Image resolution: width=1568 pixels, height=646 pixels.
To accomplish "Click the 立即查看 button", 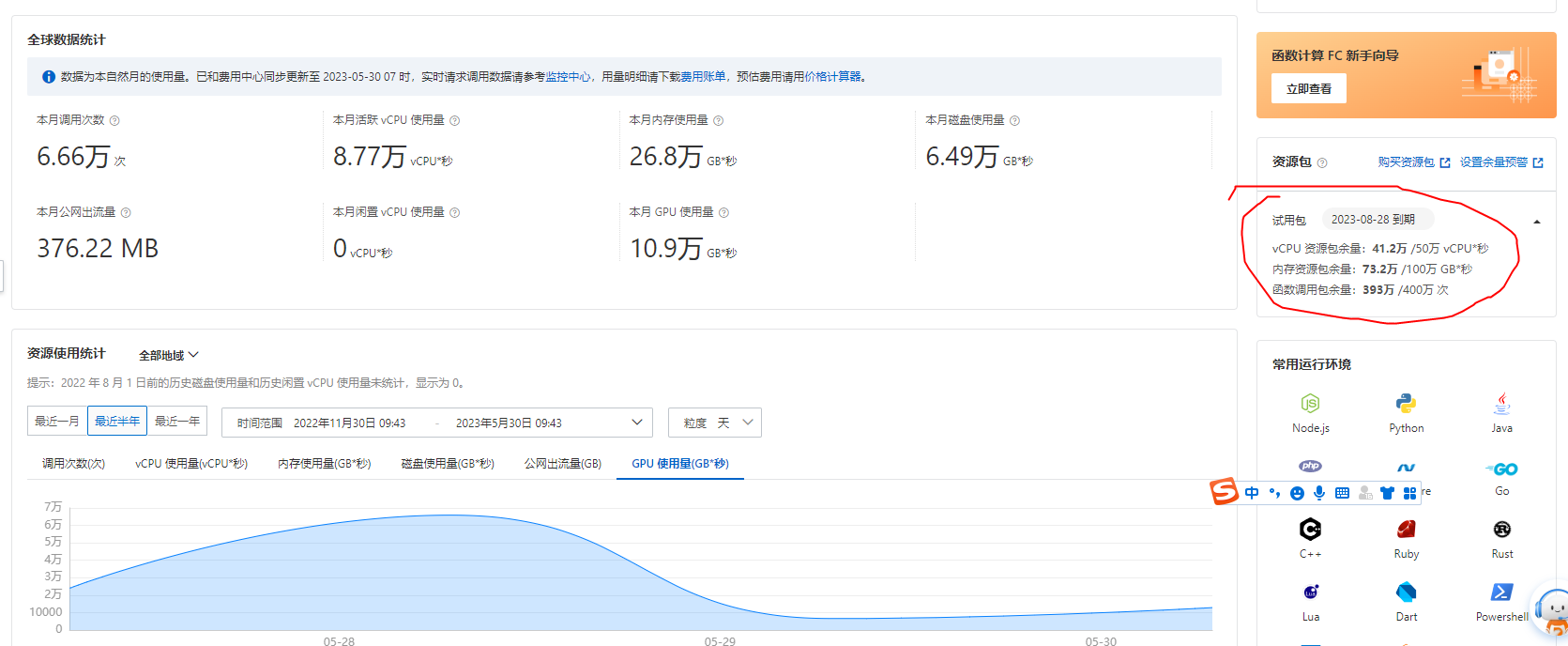I will (x=1309, y=89).
